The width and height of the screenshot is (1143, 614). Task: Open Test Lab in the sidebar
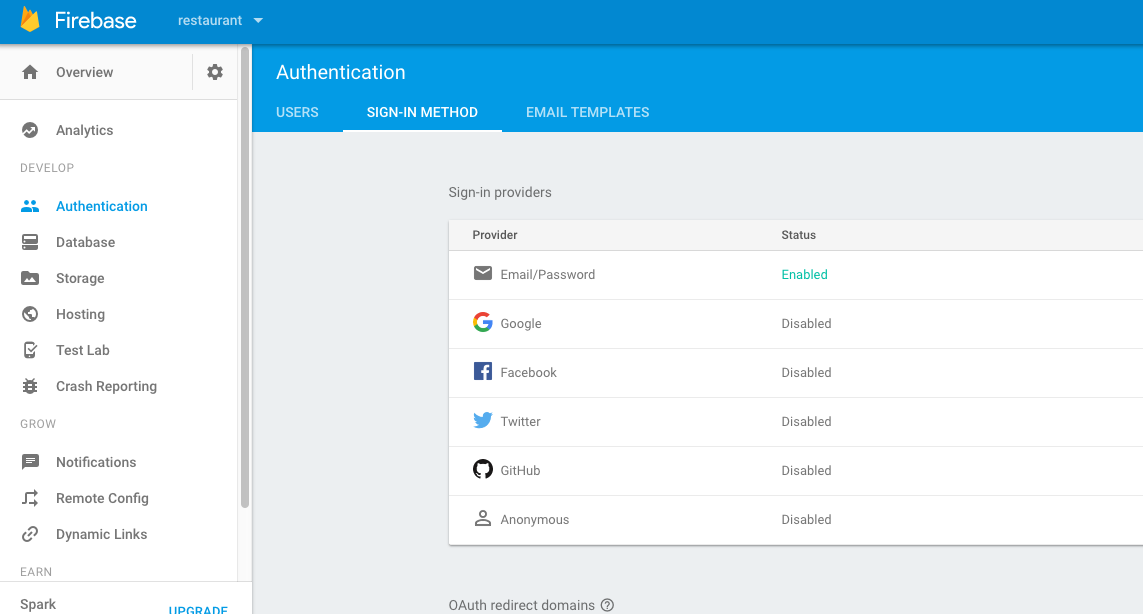click(82, 350)
